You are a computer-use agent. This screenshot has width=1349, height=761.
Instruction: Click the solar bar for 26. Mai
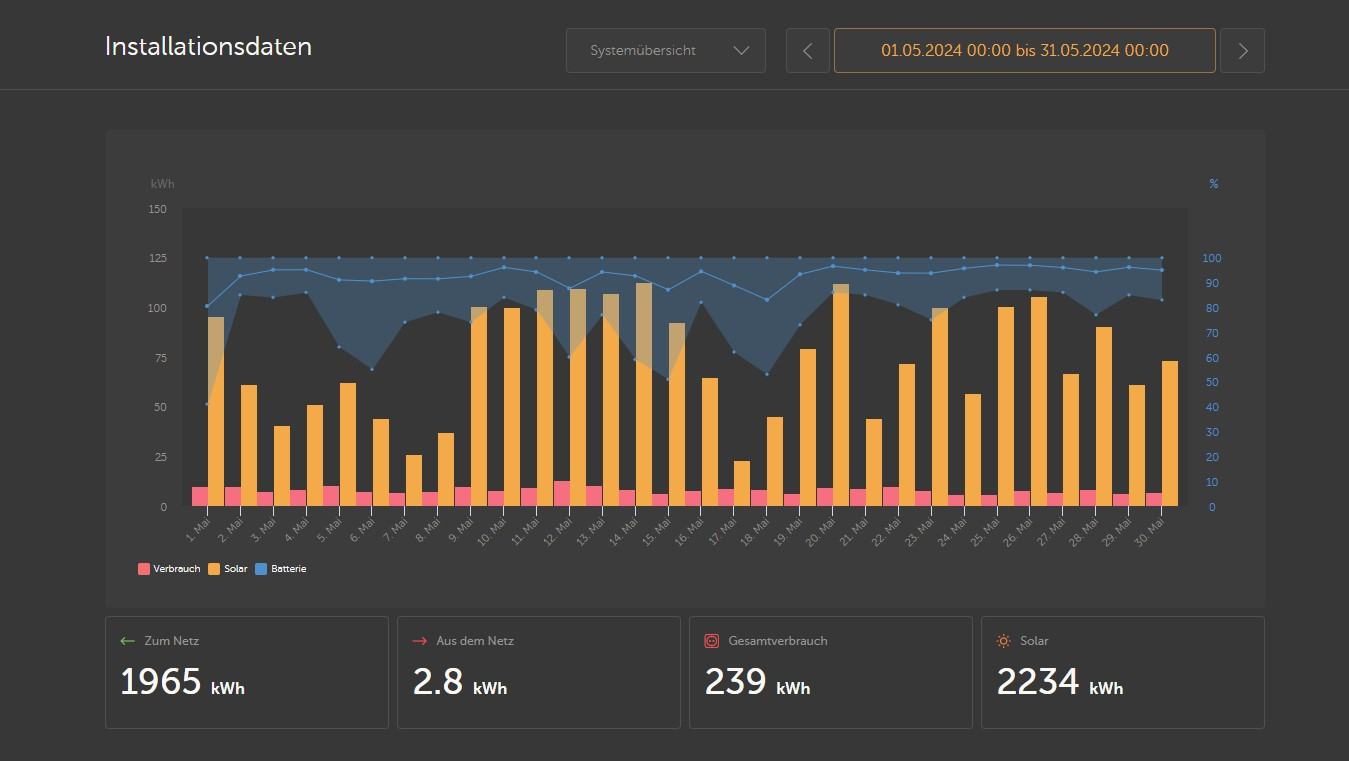pos(1039,401)
